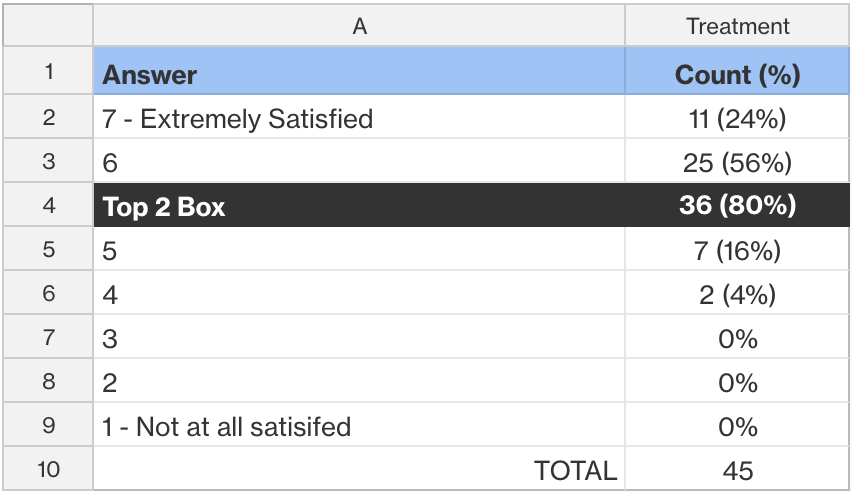Select row 1 header number
Viewport: 852px width, 494px height.
[x=48, y=71]
